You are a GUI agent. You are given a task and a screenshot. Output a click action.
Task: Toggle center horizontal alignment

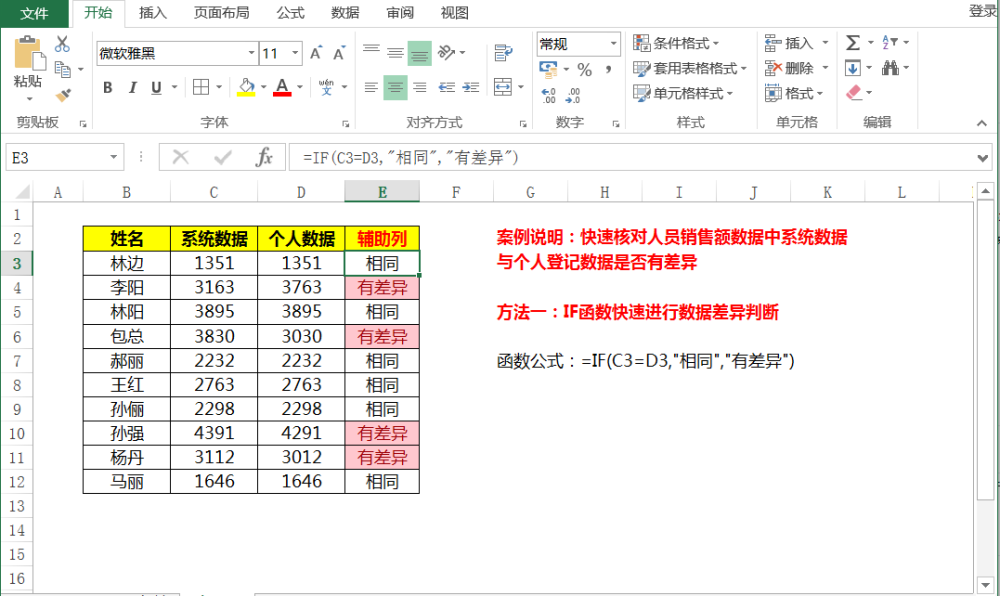point(395,87)
